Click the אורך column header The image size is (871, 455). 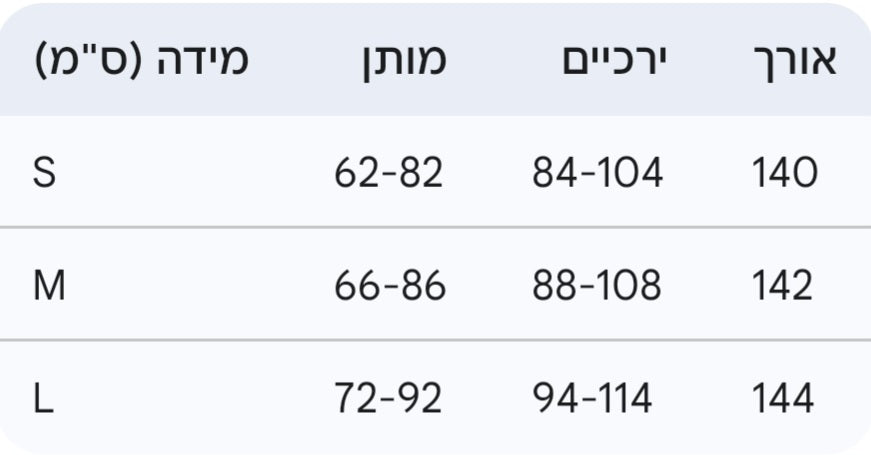792,61
